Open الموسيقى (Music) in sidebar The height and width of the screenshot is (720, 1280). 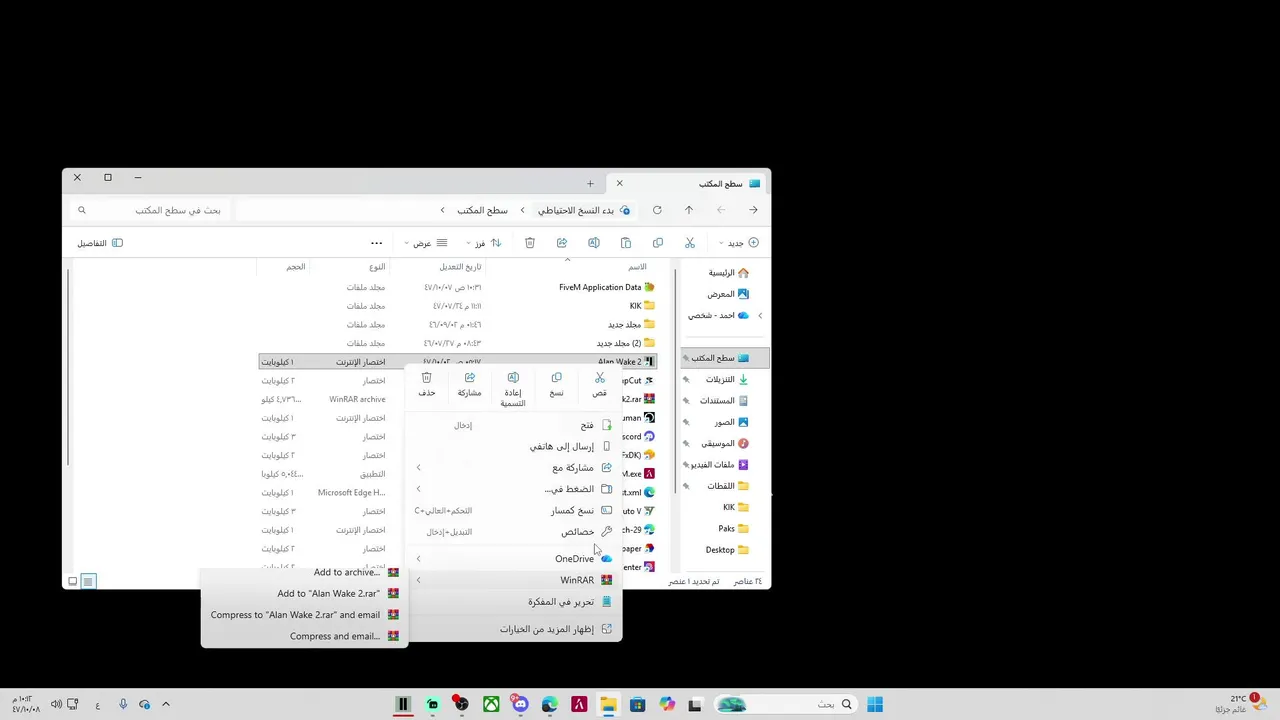point(727,443)
